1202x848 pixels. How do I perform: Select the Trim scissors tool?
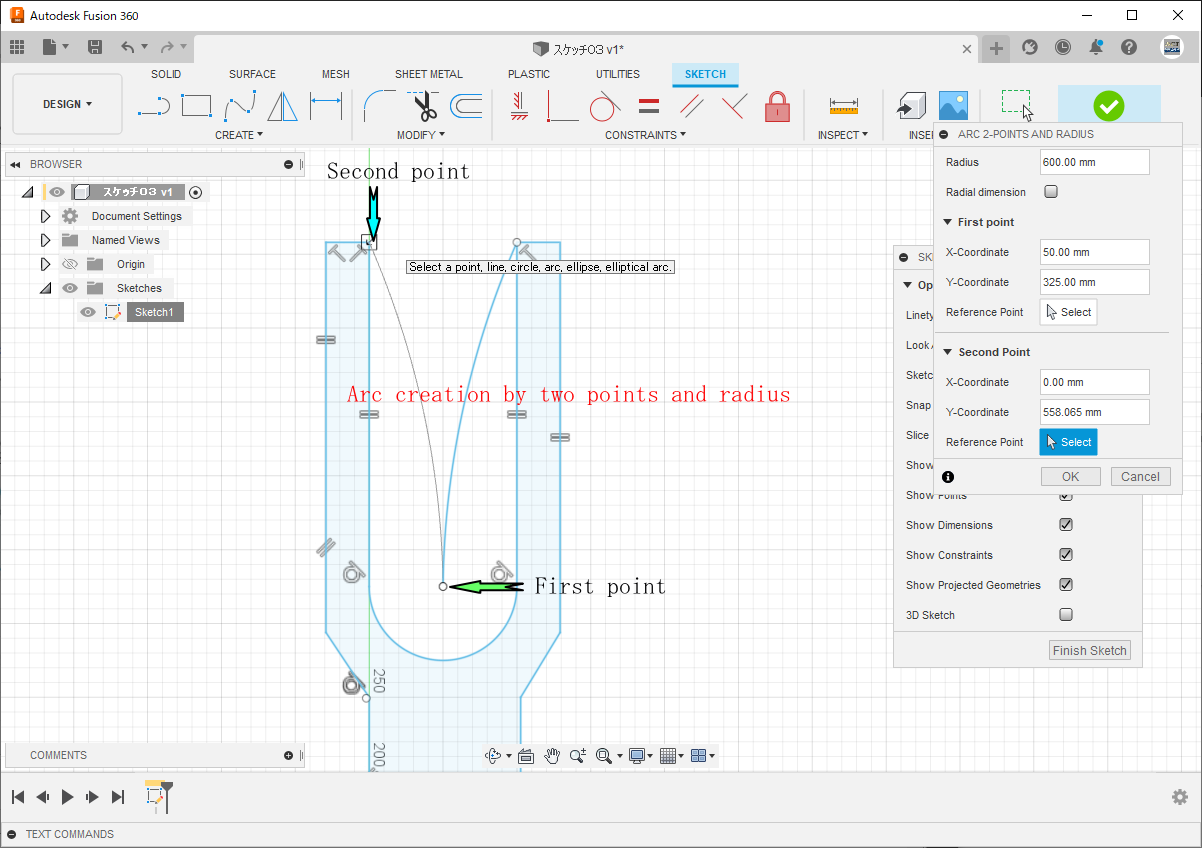tap(424, 105)
